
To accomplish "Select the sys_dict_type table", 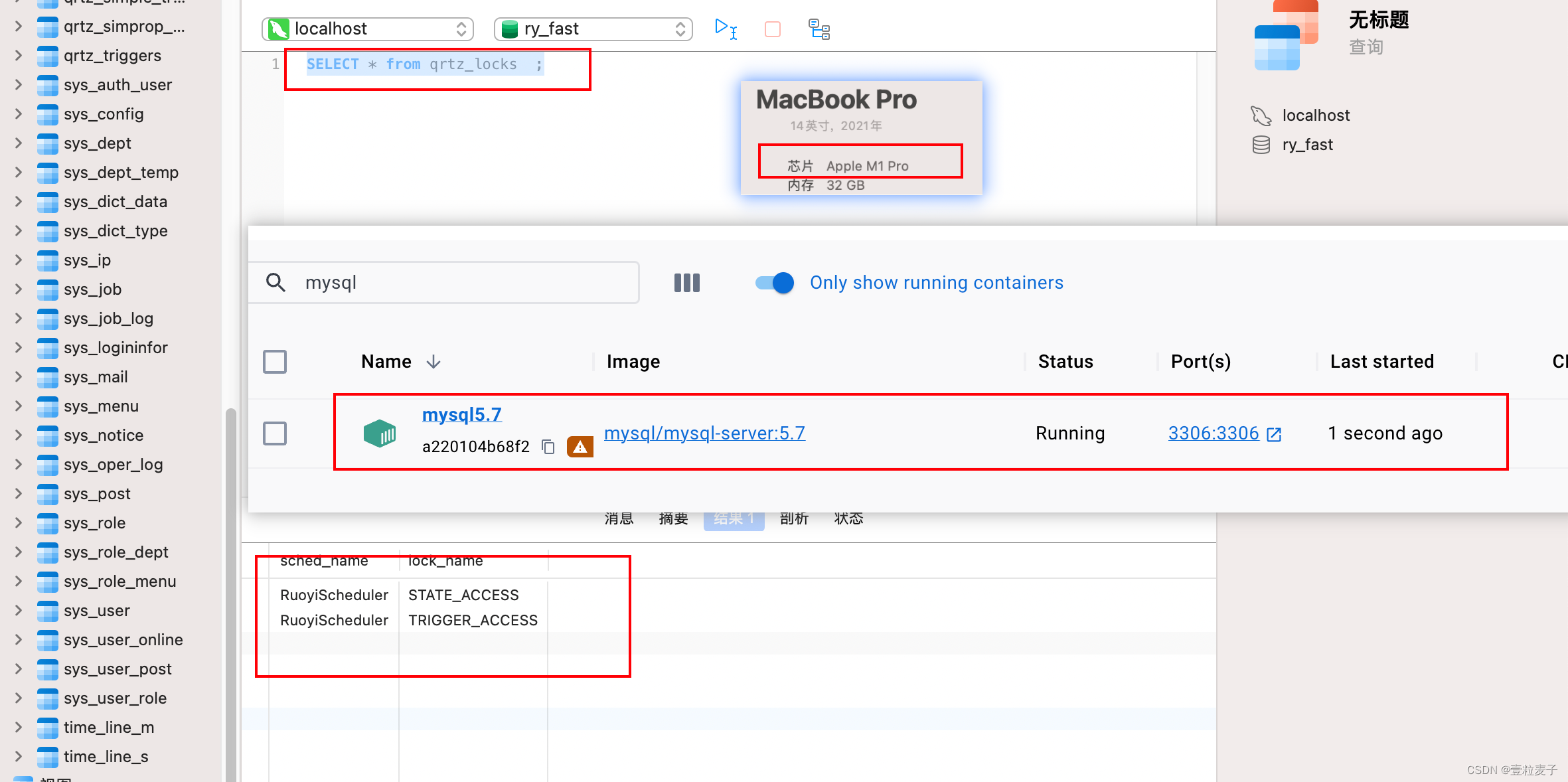I will [116, 231].
